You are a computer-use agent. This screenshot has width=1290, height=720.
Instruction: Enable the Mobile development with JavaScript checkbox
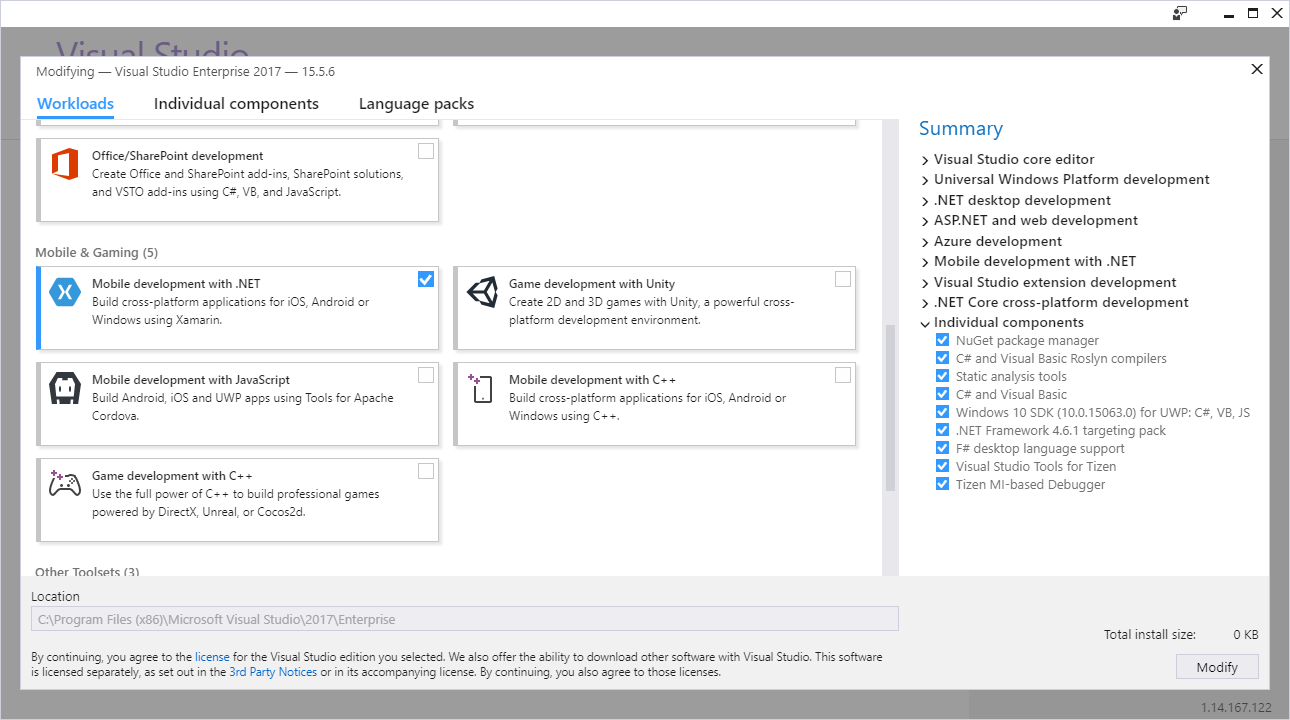[426, 375]
